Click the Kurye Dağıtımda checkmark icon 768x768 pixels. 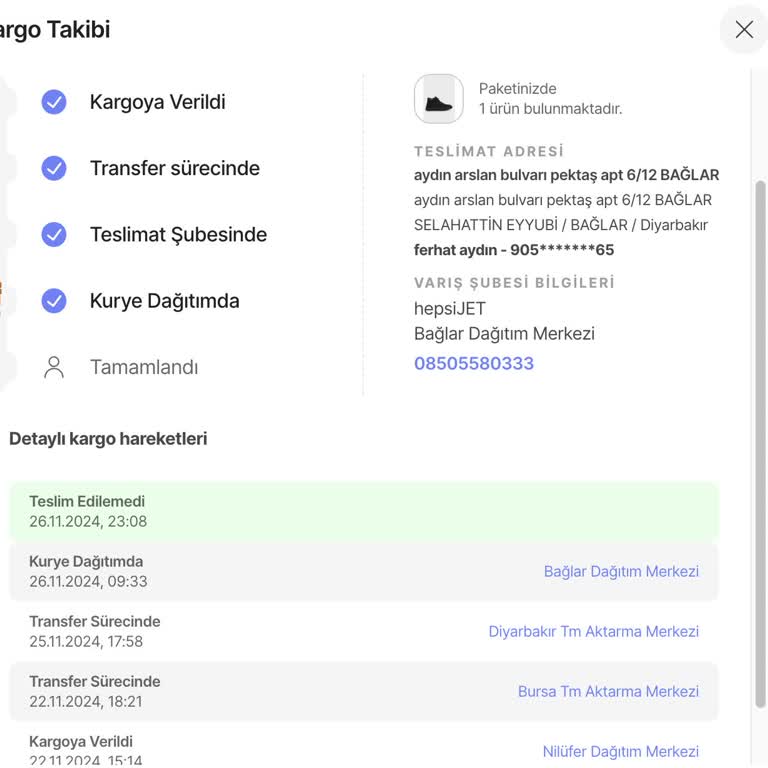[x=54, y=300]
